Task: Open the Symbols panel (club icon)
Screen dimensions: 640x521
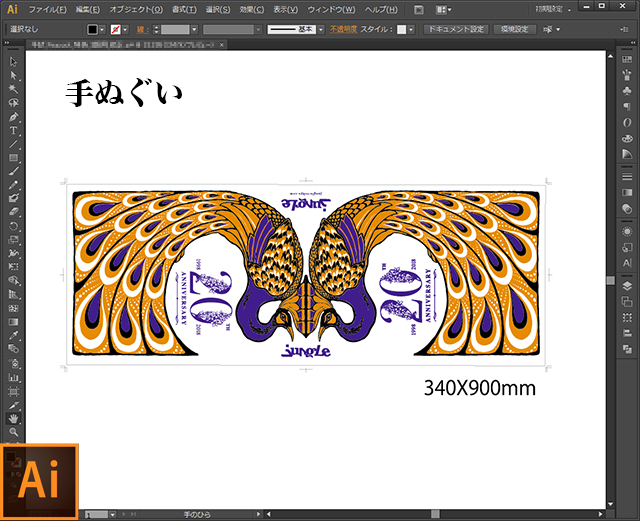Action: (627, 91)
